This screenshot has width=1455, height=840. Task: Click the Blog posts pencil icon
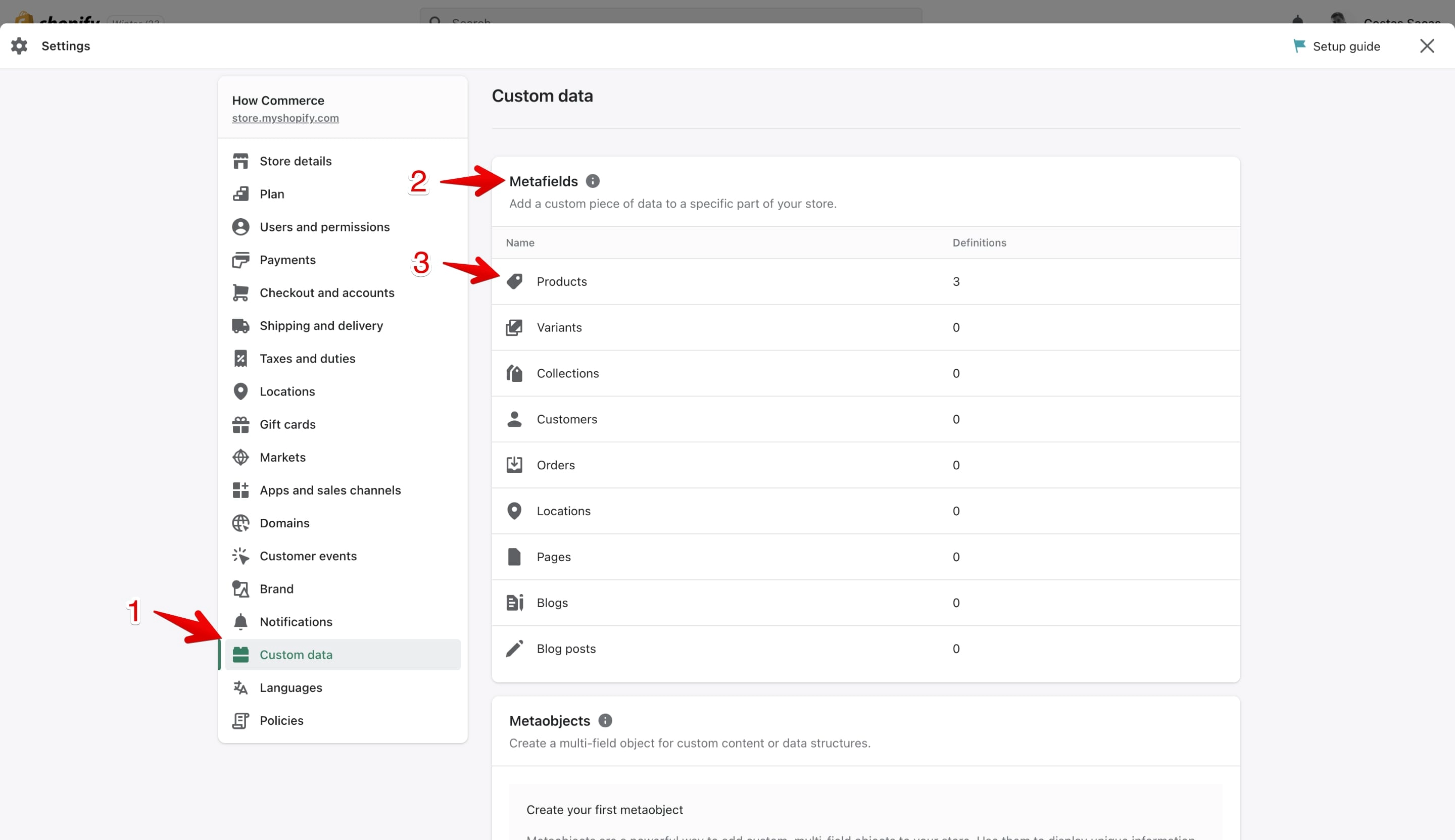(514, 649)
